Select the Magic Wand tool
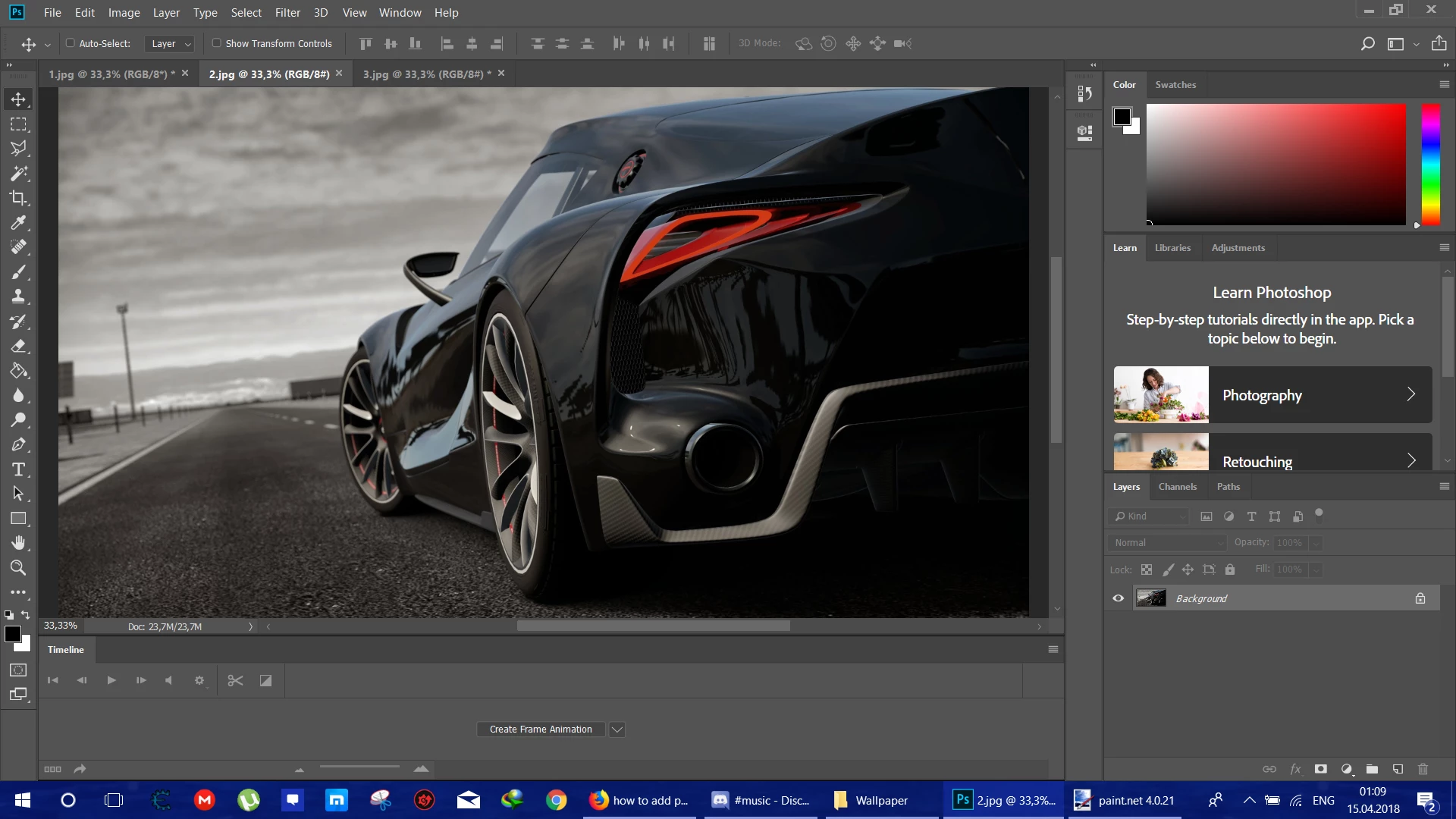The width and height of the screenshot is (1456, 819). point(18,174)
